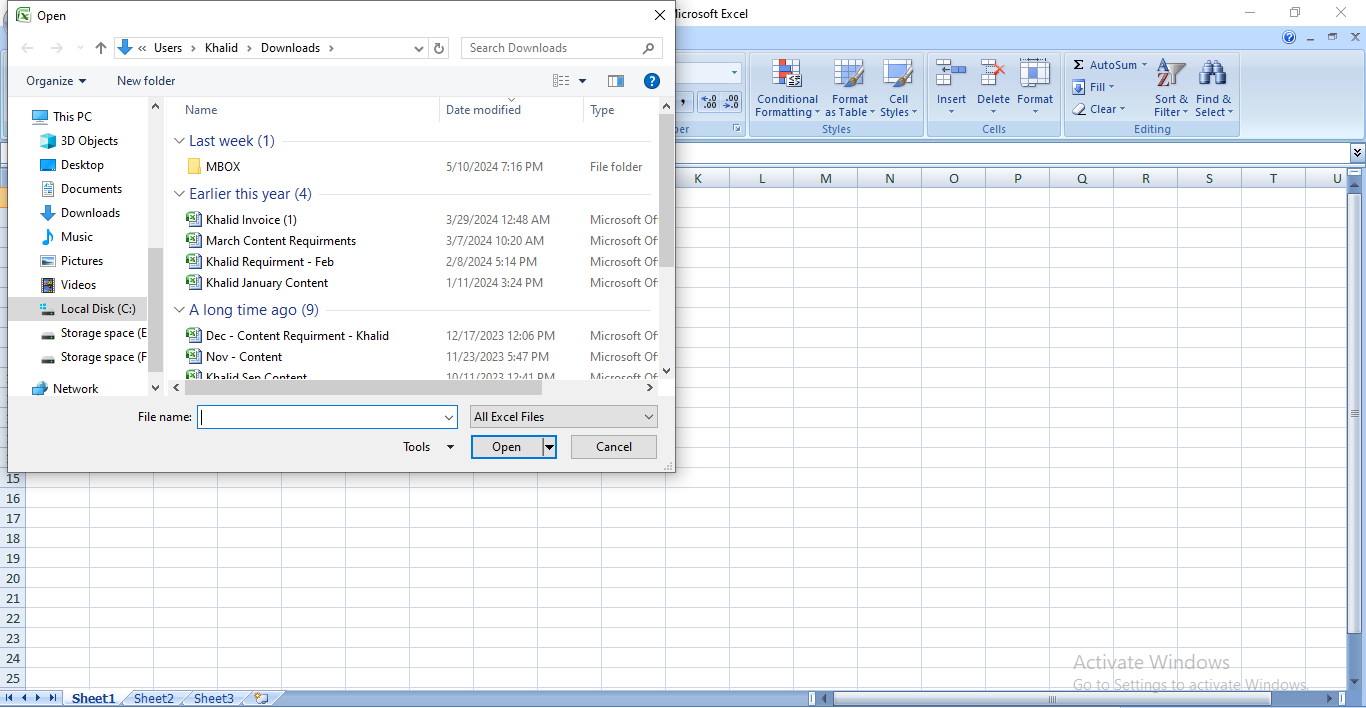The image size is (1366, 708).
Task: Select Local Disk (C:) drive
Action: pos(88,309)
